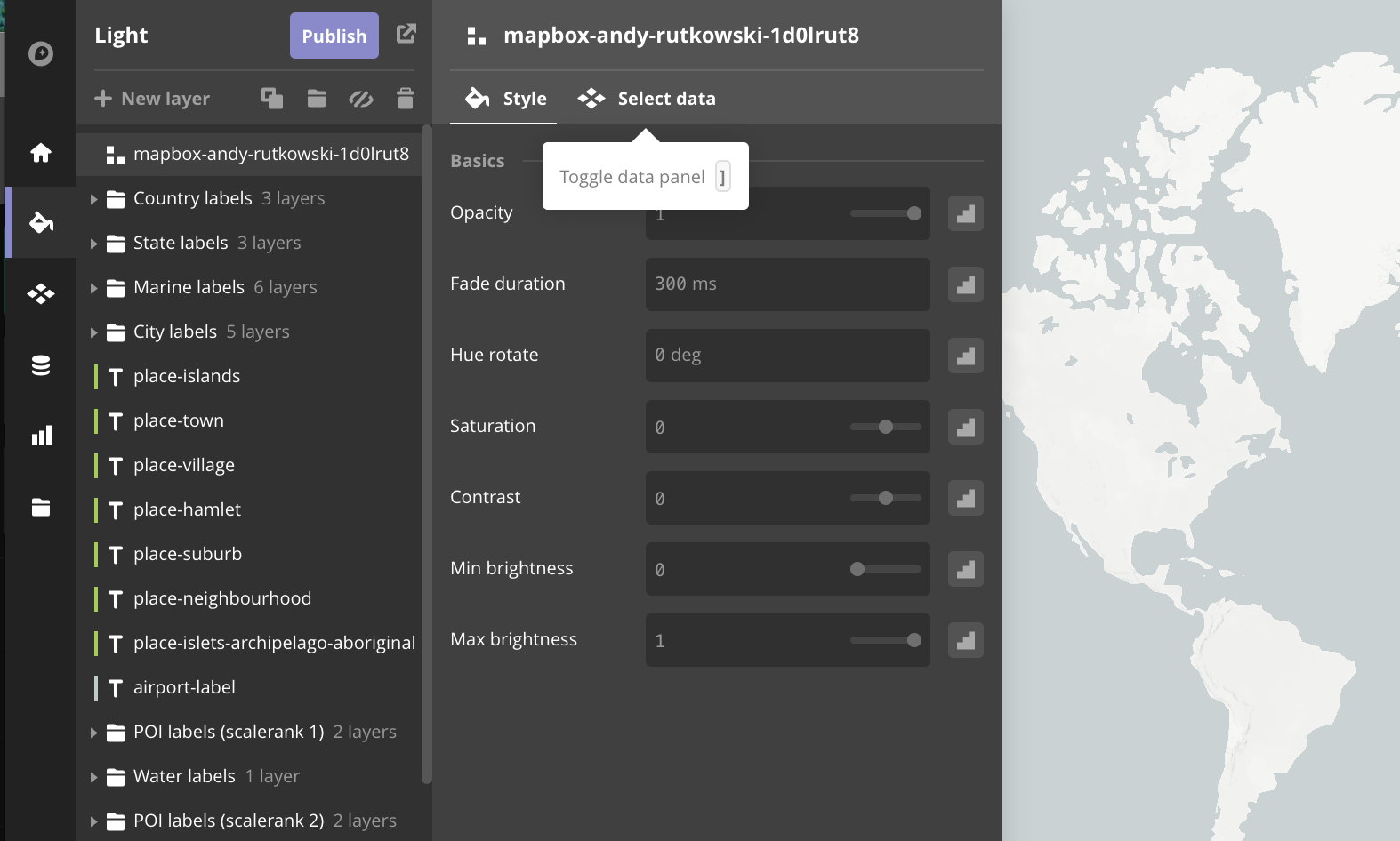Click the Min brightness slider handle
The width and height of the screenshot is (1400, 841).
click(x=857, y=569)
